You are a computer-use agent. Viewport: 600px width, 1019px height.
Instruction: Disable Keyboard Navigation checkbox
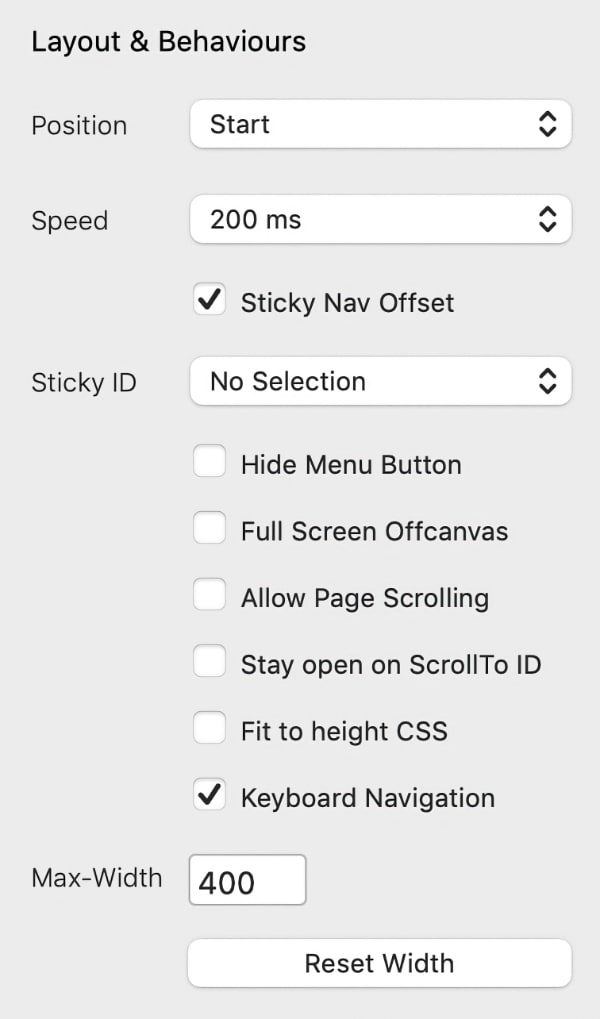coord(210,796)
